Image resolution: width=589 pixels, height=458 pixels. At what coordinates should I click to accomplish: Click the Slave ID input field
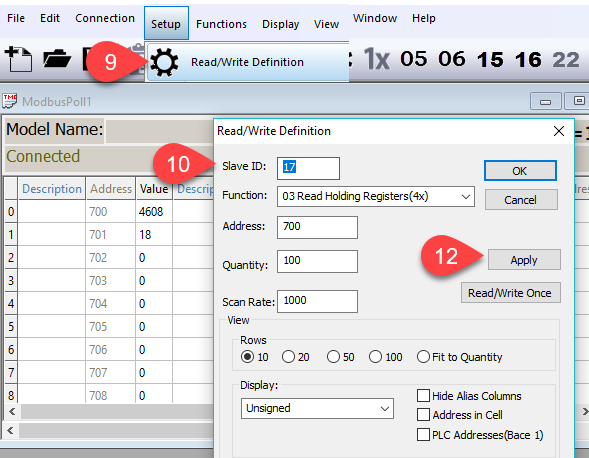(x=308, y=168)
